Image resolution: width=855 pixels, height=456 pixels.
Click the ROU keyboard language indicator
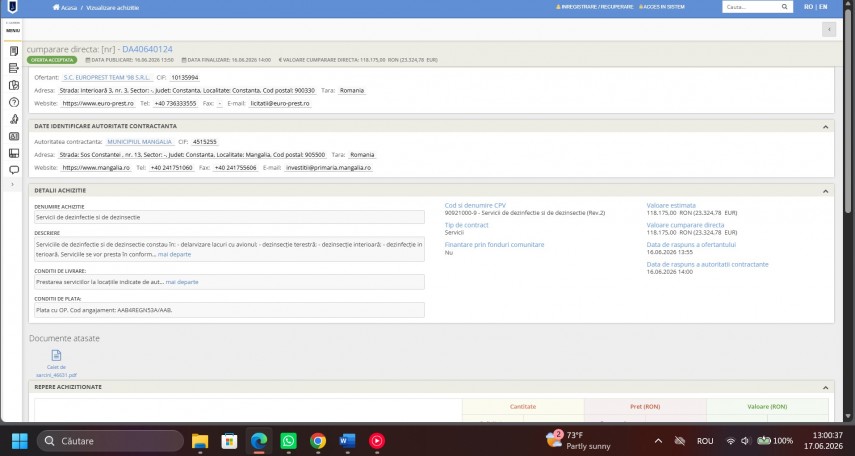tap(705, 441)
